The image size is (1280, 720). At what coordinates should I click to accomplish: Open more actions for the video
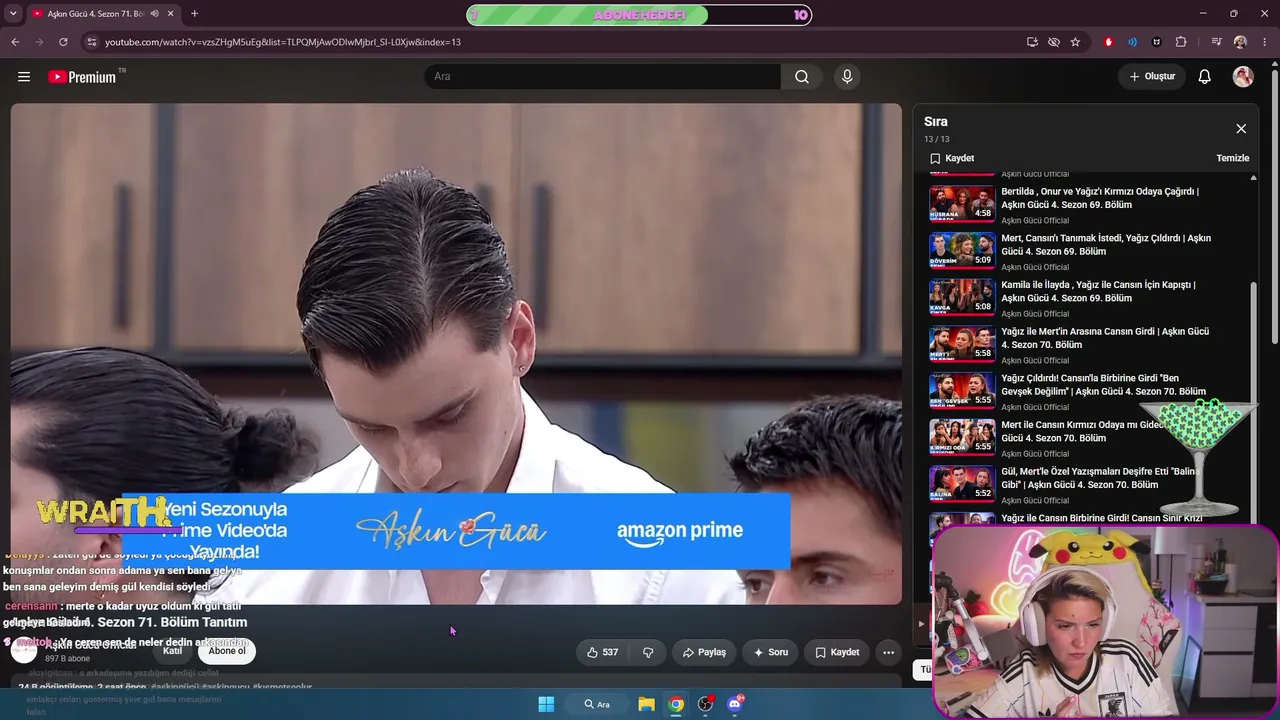coord(888,652)
